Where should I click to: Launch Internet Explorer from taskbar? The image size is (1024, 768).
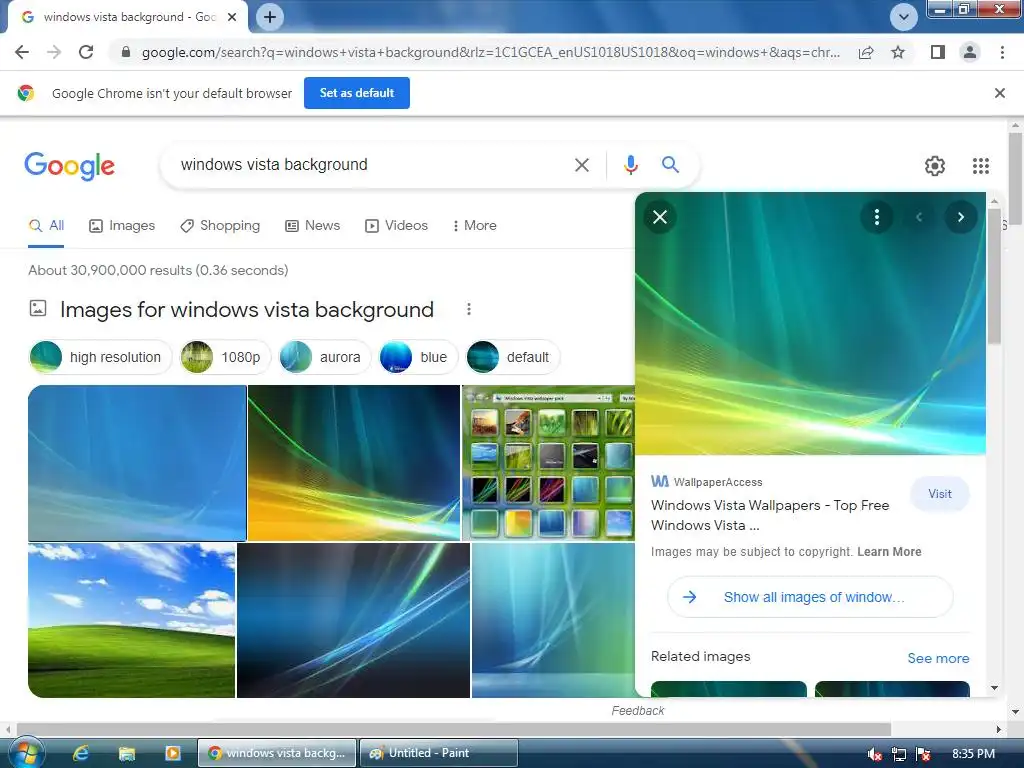tap(81, 753)
